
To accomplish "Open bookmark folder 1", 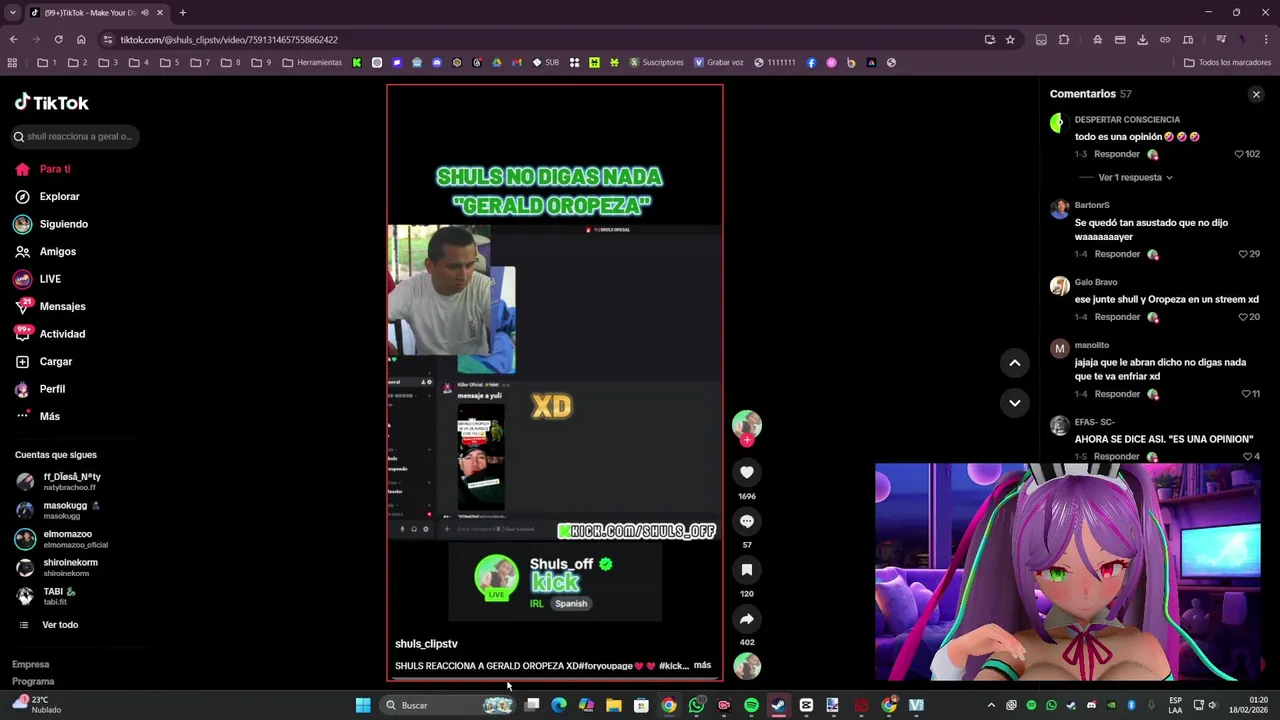I will coord(48,62).
